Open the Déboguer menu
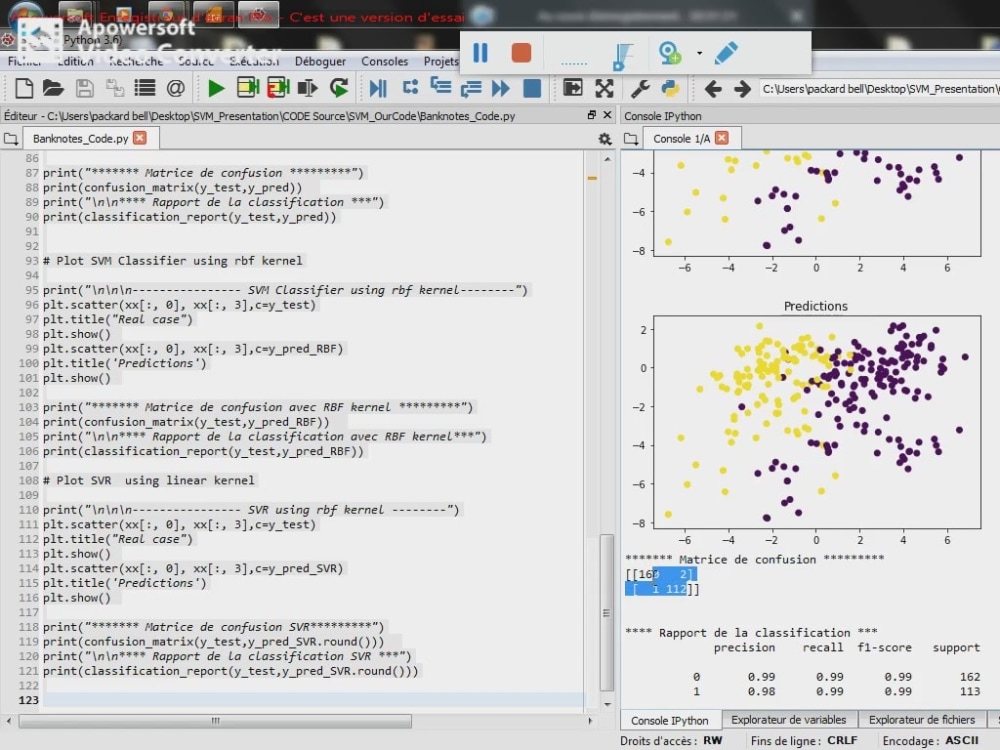The image size is (1000, 750). point(320,61)
